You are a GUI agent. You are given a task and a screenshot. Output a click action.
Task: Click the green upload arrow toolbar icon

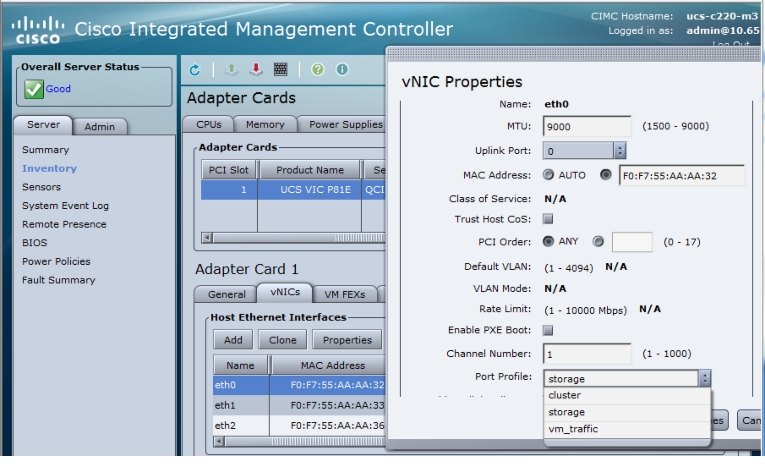pos(232,70)
